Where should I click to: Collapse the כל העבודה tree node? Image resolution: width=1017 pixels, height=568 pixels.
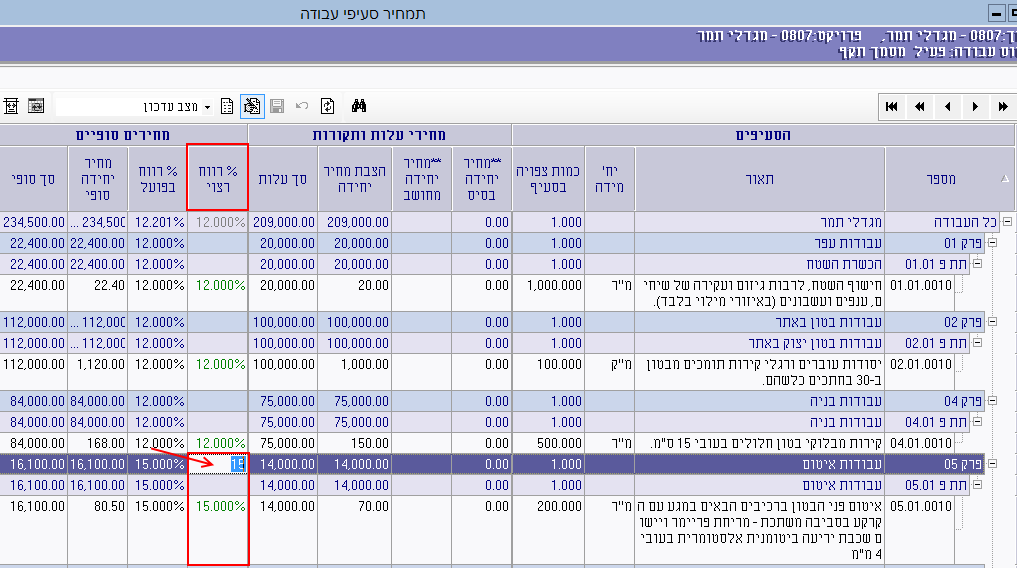click(1007, 222)
